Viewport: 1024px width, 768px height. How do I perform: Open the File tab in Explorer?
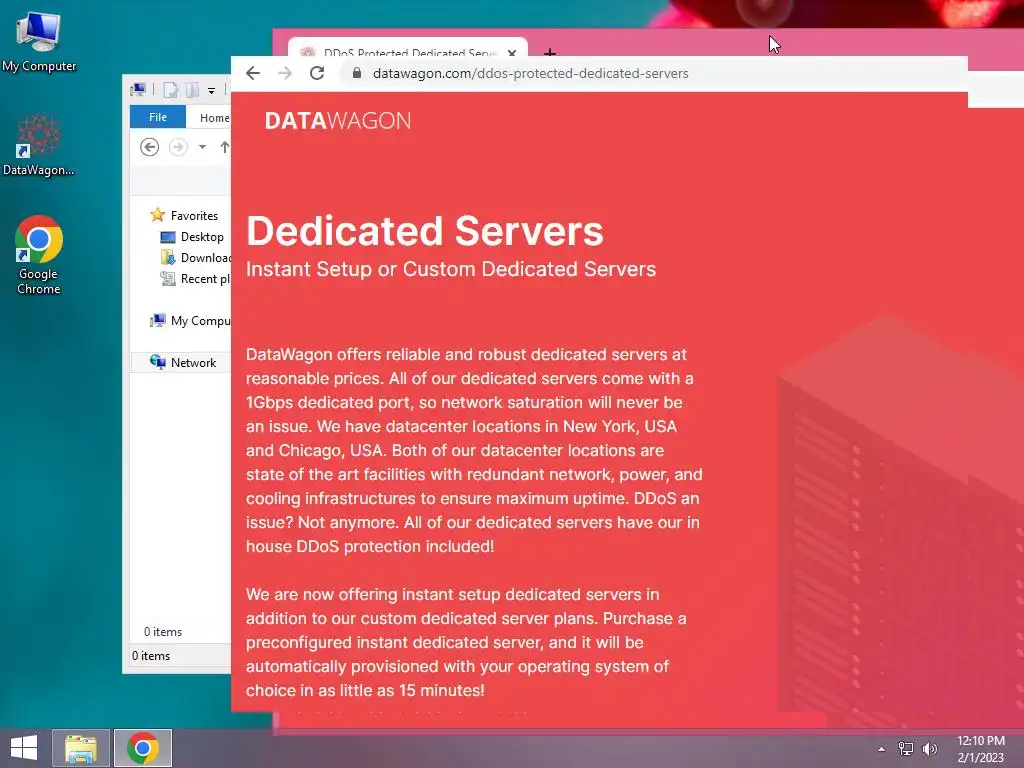click(157, 117)
